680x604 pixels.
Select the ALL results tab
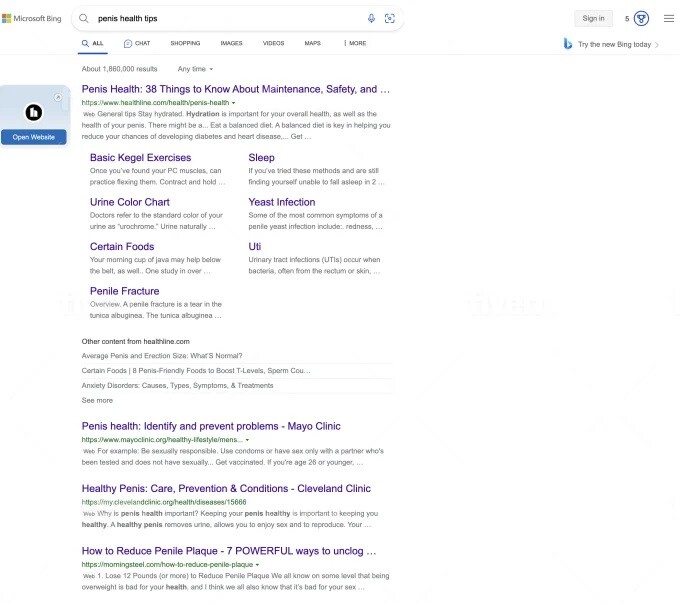tap(93, 43)
